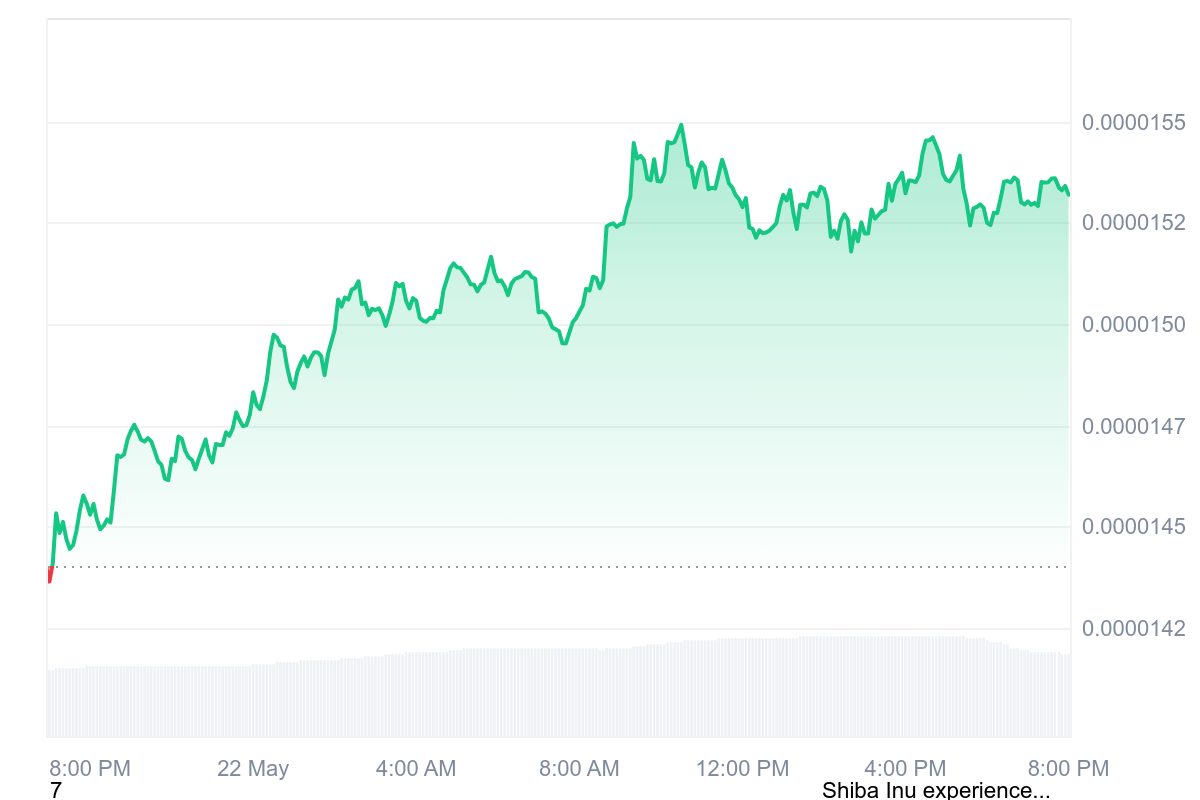The height and width of the screenshot is (800, 1200).
Task: Click the 0.0000150 price axis label
Action: click(1133, 325)
